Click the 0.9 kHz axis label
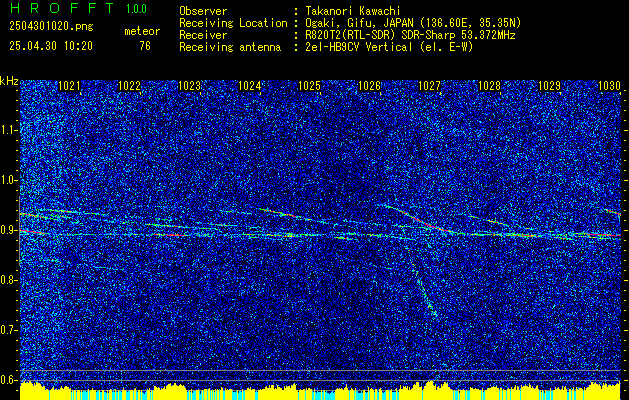The height and width of the screenshot is (400, 629). click(8, 230)
